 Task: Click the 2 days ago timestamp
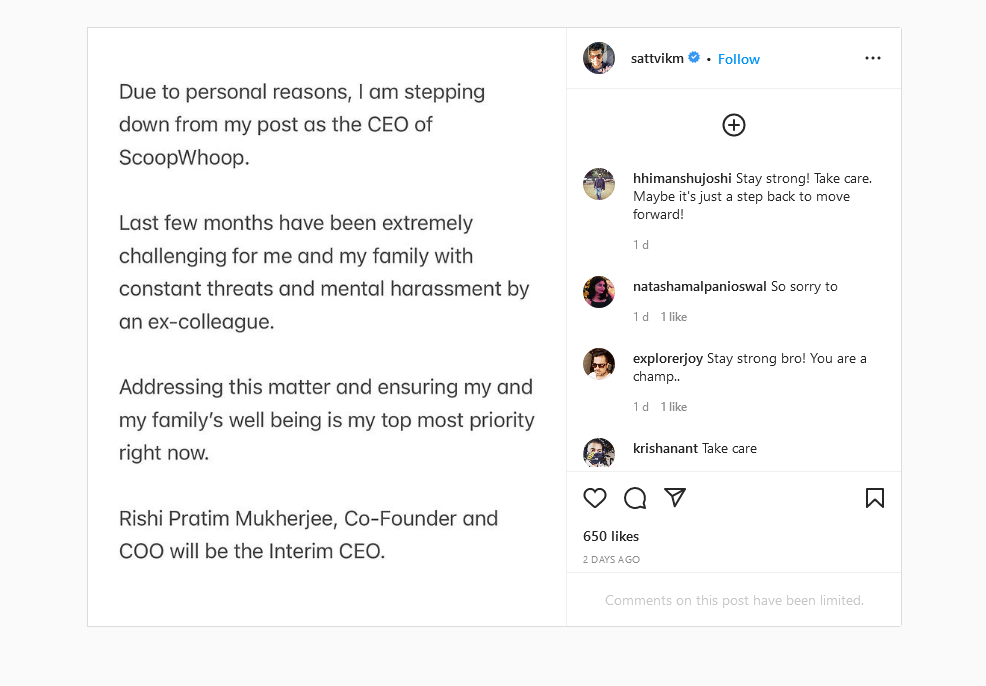pyautogui.click(x=611, y=560)
